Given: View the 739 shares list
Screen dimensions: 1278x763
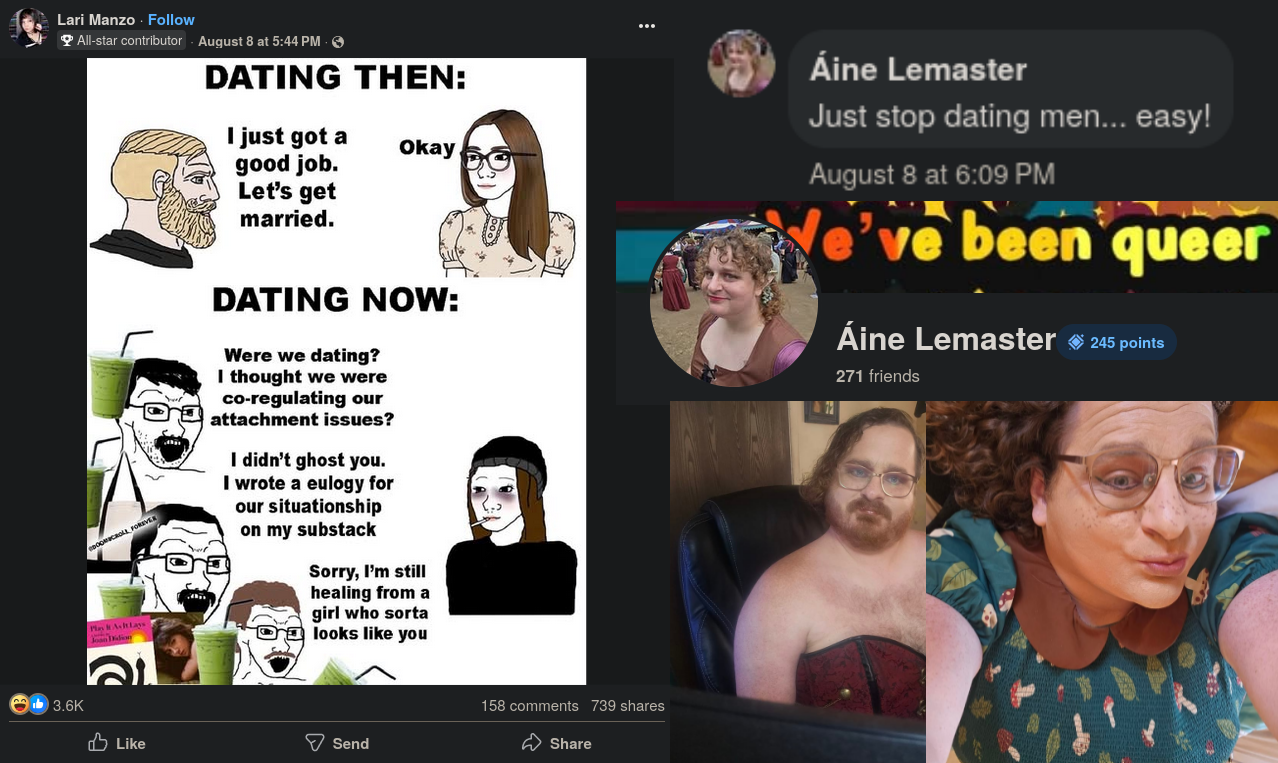Looking at the screenshot, I should point(628,706).
